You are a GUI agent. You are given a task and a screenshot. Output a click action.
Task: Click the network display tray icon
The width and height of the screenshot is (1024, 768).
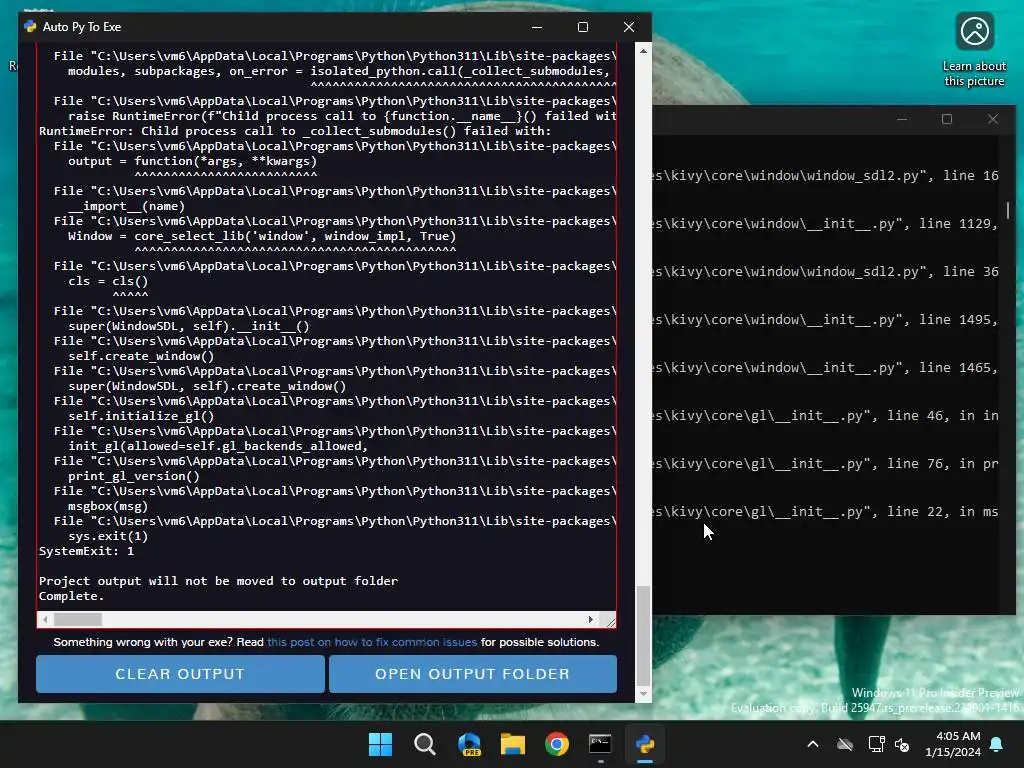876,744
